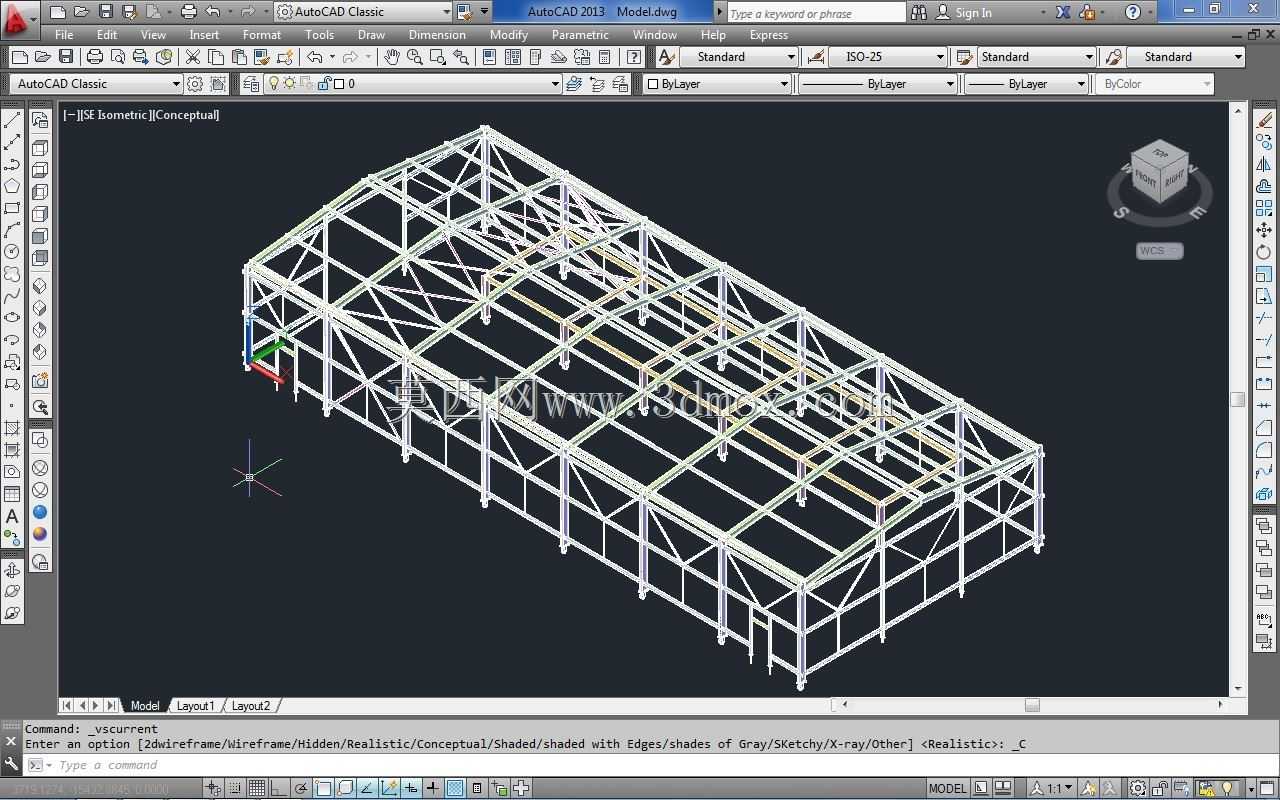This screenshot has height=800, width=1280.
Task: Open the Text Style Standard dropdown
Action: 739,57
